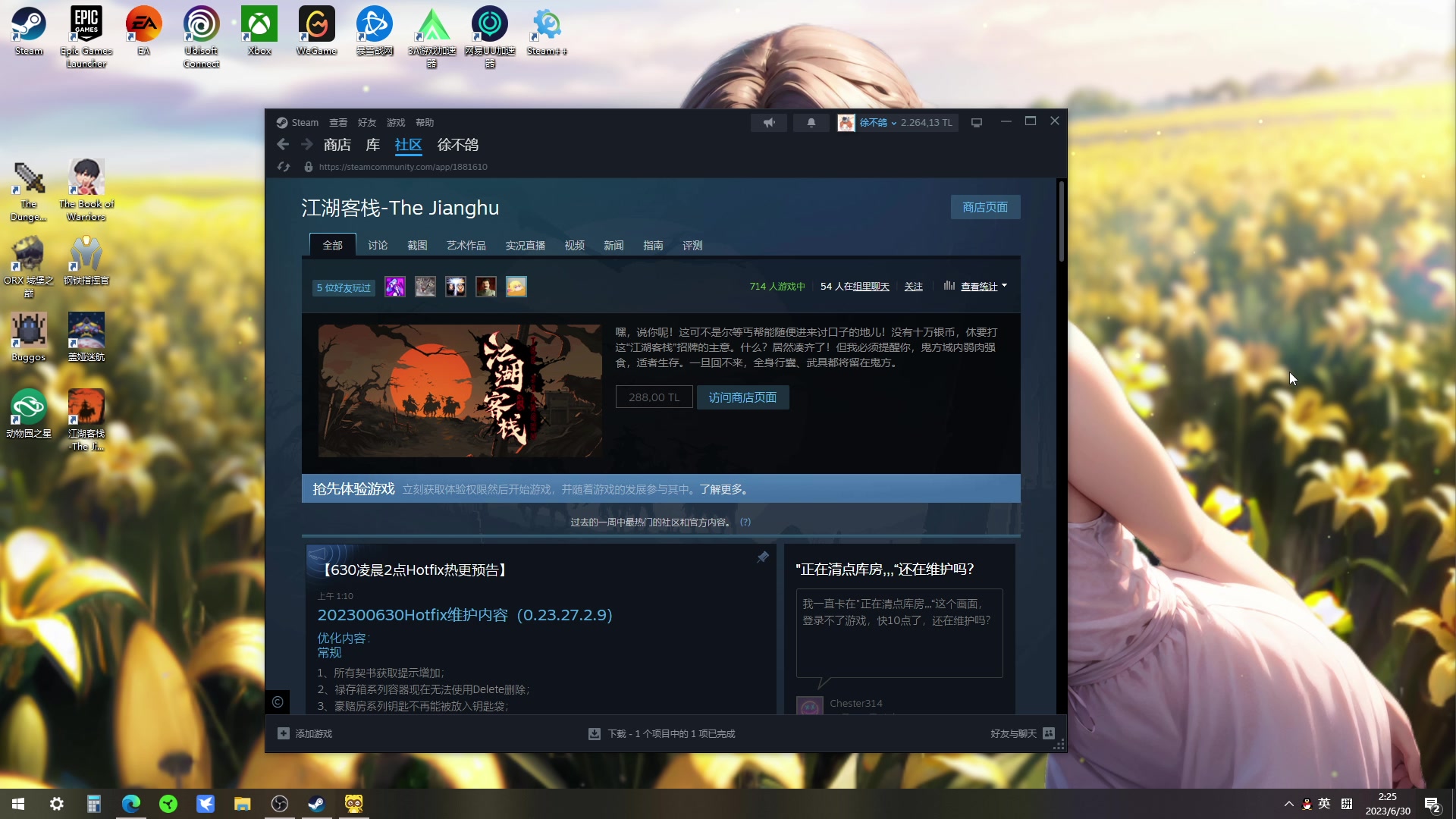Open the 江湖客栈 desktop game shortcut
Screen dimensions: 1456x819
tap(86, 420)
